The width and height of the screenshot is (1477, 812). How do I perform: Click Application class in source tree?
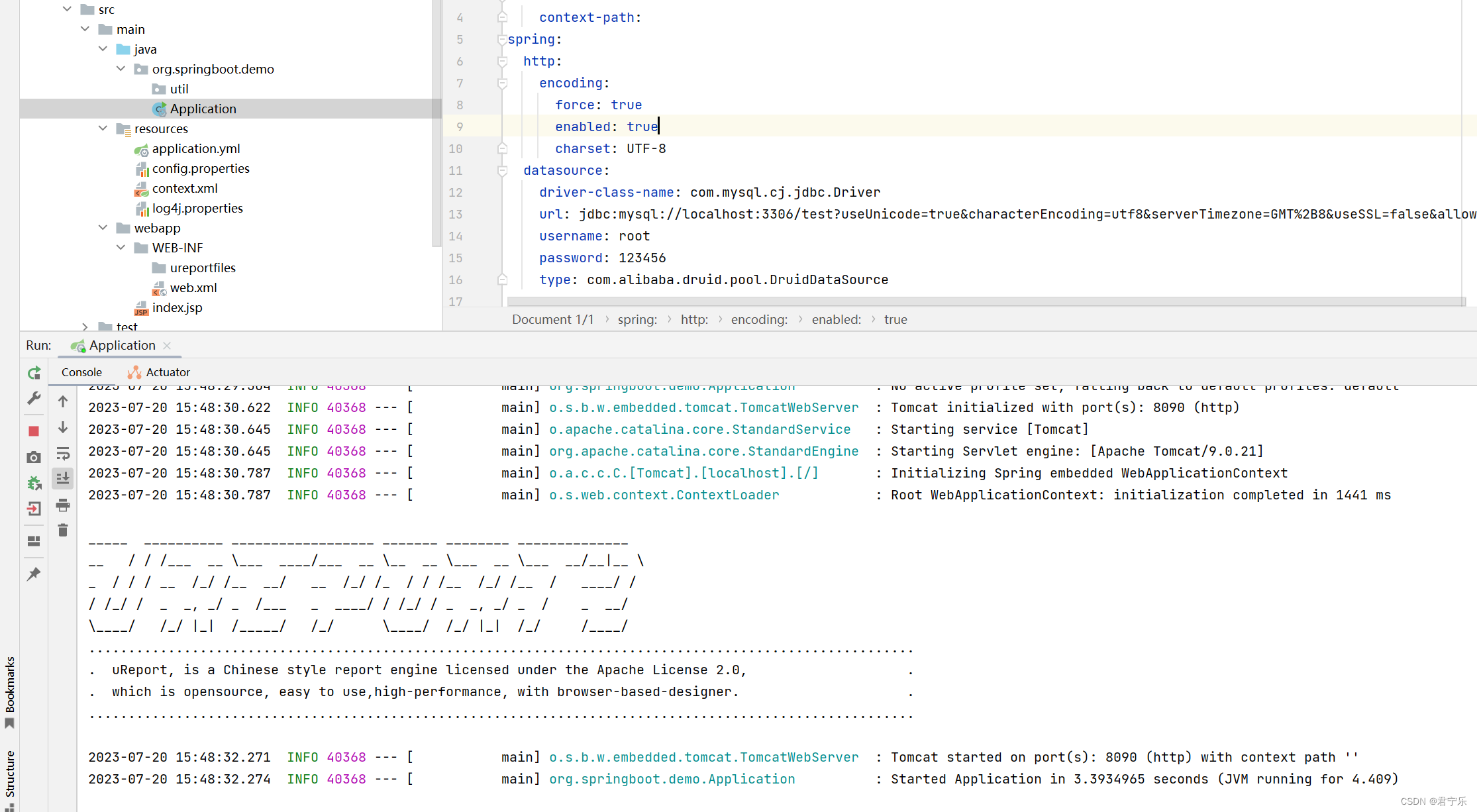(200, 109)
